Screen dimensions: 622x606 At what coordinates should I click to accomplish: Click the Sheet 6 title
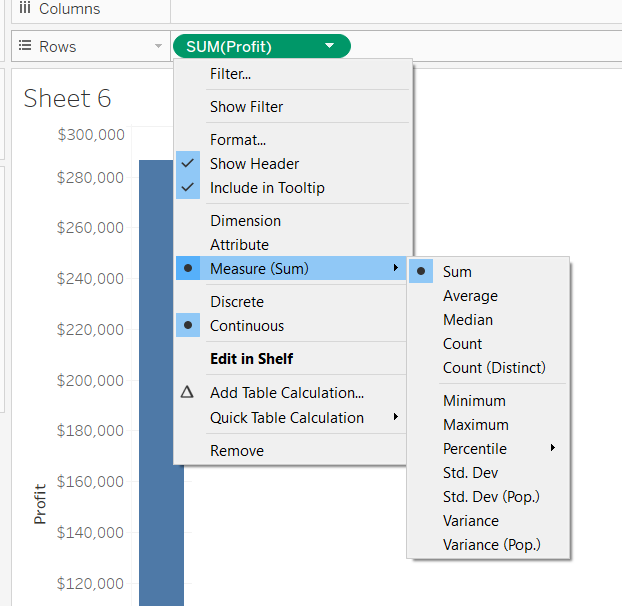(67, 98)
